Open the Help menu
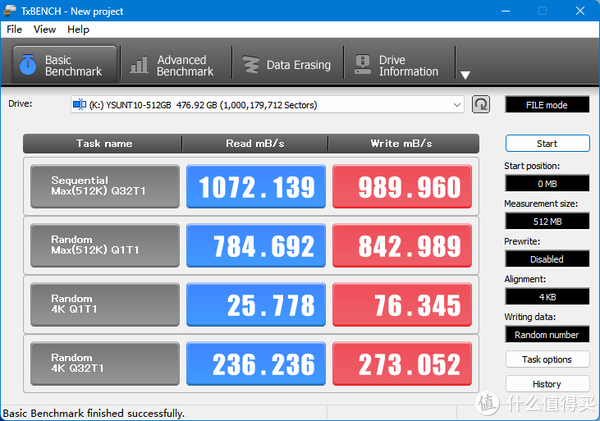The image size is (600, 421). pos(78,29)
